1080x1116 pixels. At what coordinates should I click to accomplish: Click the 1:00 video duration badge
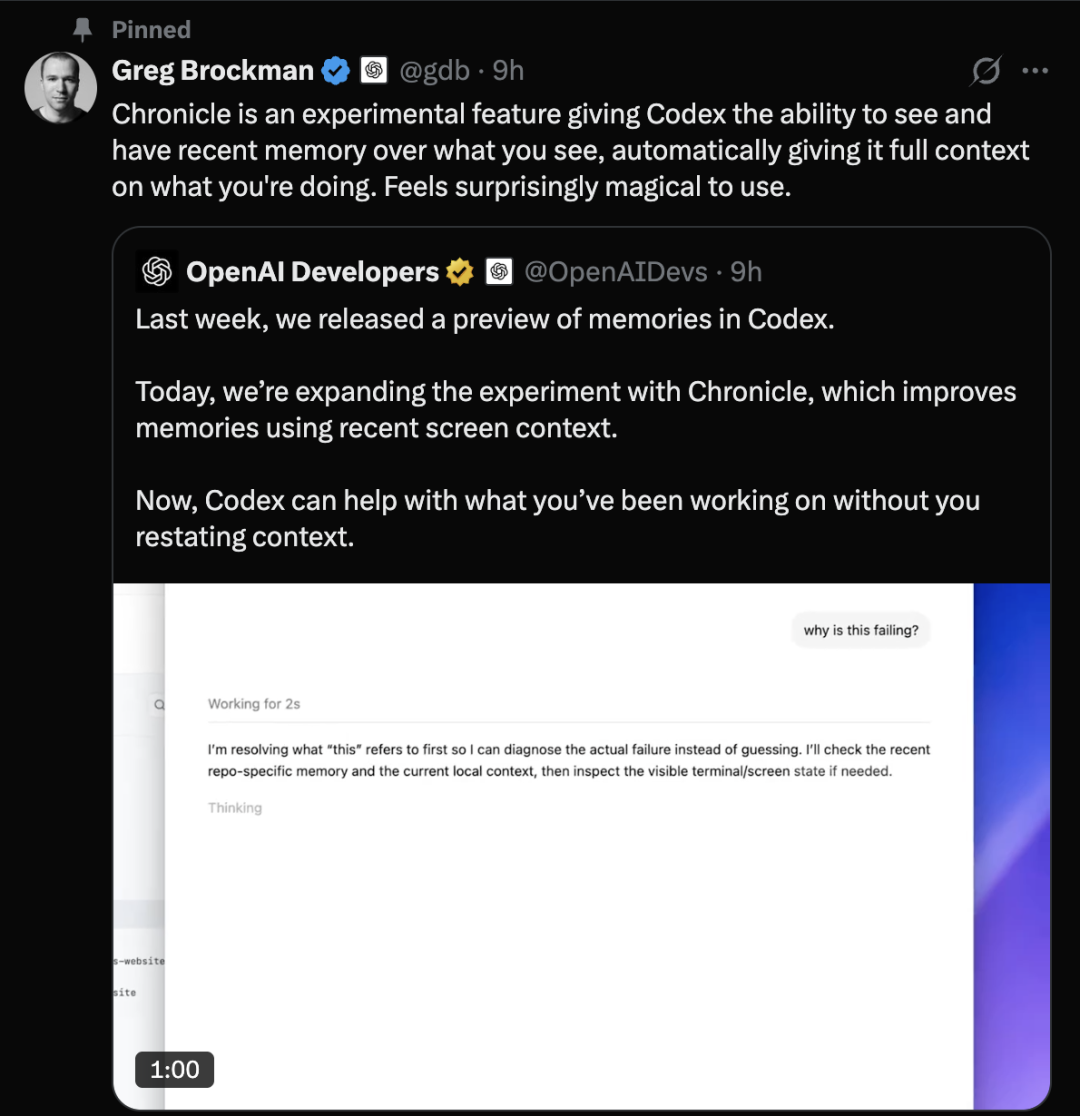(175, 1070)
